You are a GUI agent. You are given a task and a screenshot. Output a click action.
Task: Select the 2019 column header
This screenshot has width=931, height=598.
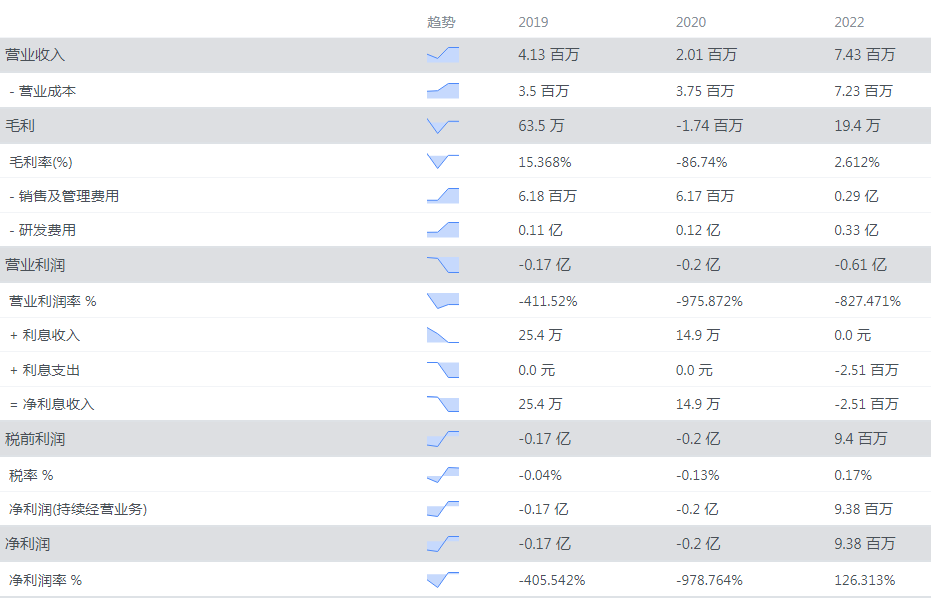pos(533,22)
